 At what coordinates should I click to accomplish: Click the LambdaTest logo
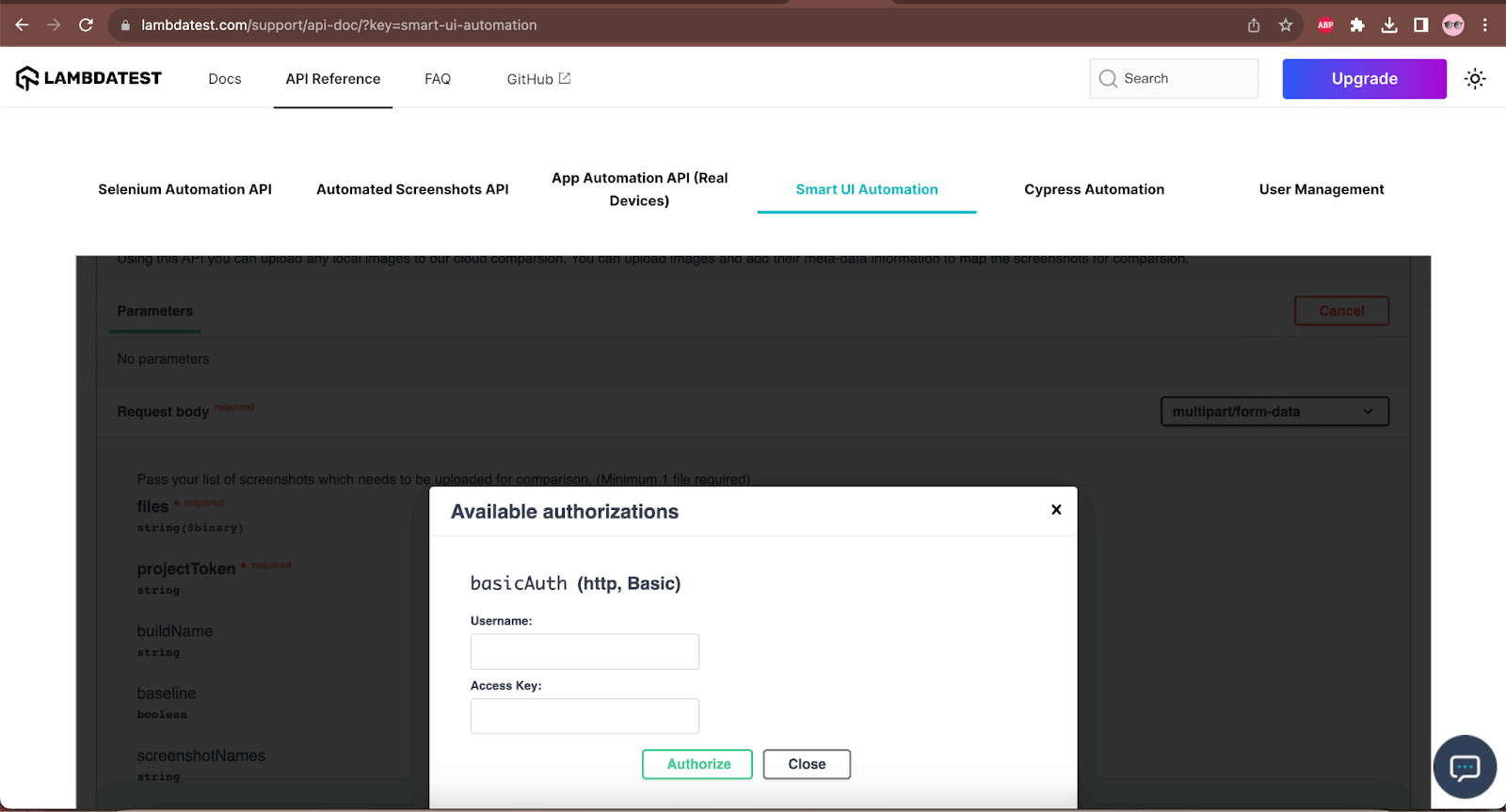tap(88, 78)
